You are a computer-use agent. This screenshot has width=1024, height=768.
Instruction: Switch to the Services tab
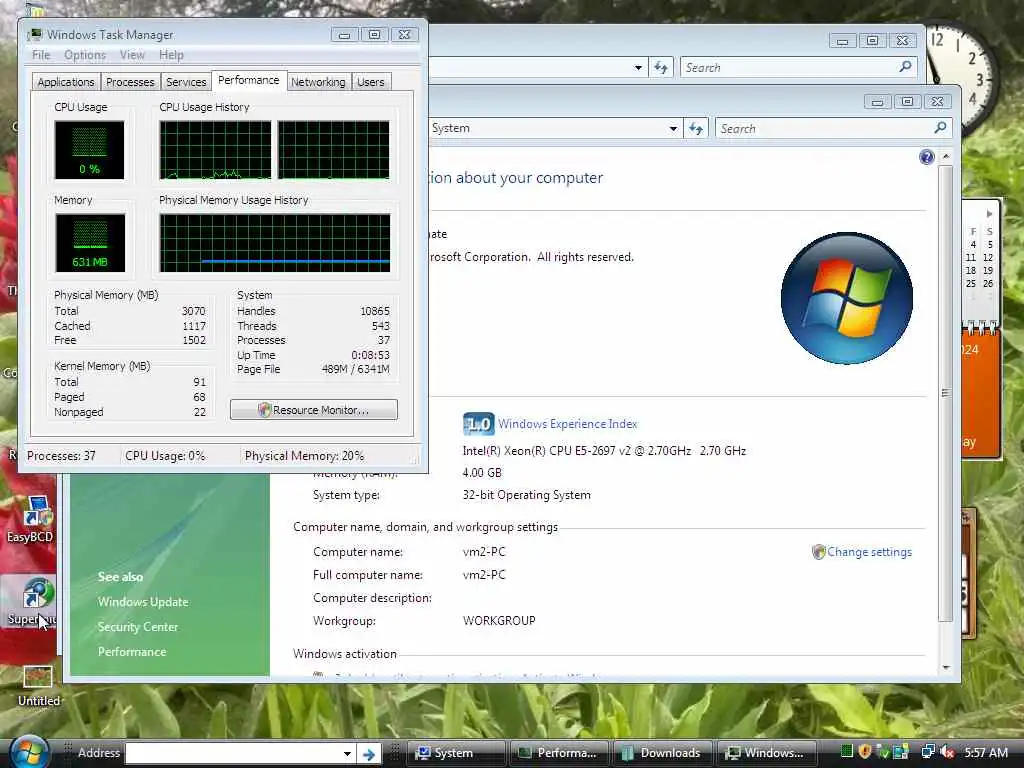[x=186, y=82]
